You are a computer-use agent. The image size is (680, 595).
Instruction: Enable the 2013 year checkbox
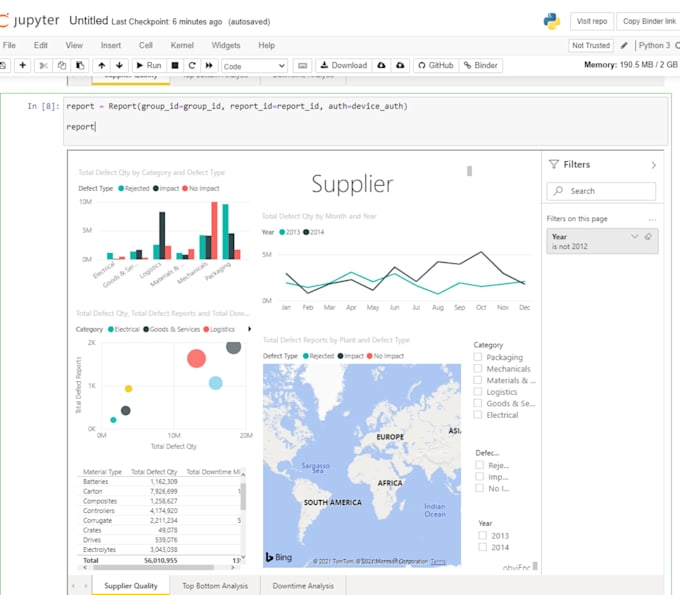(x=483, y=536)
